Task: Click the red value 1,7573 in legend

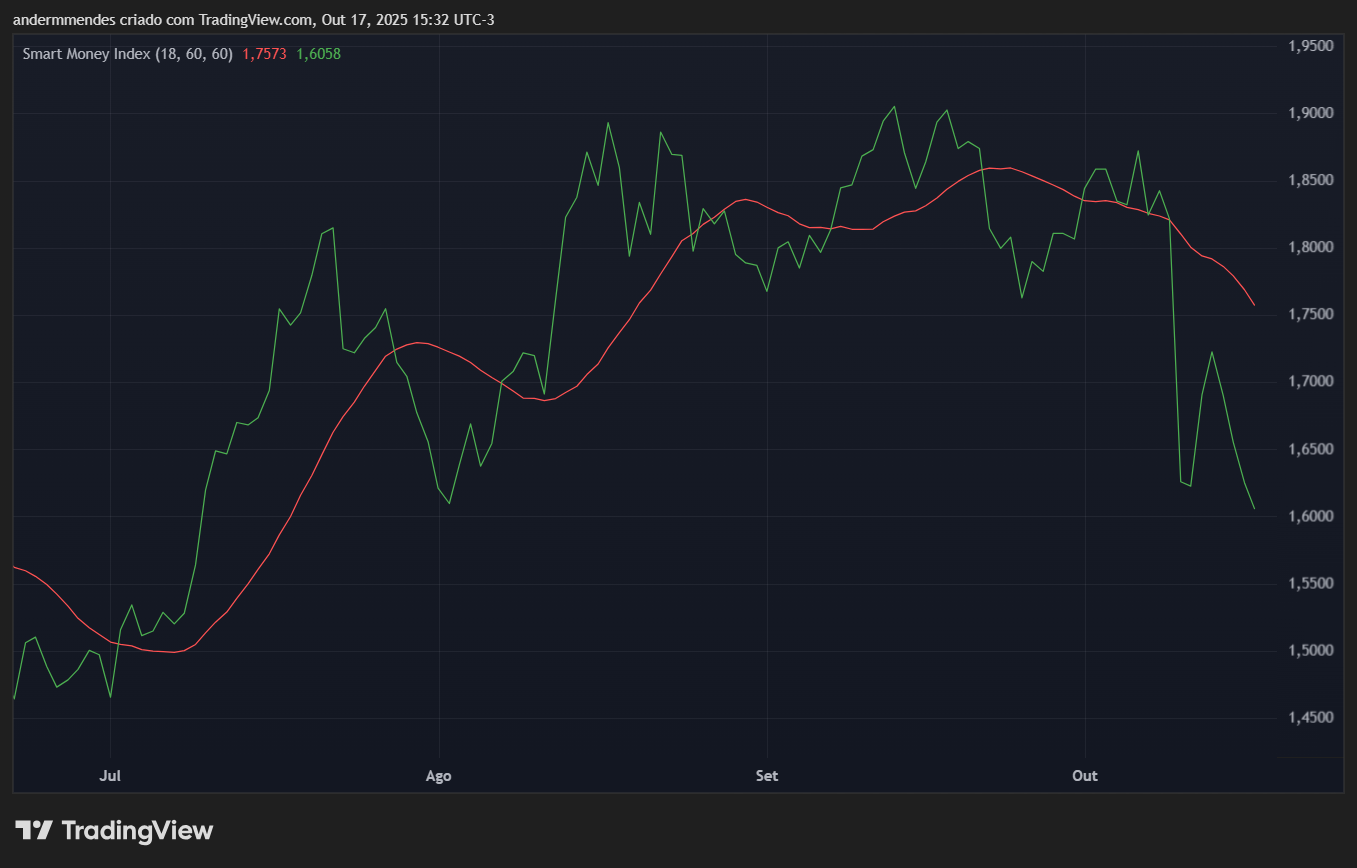Action: [264, 54]
